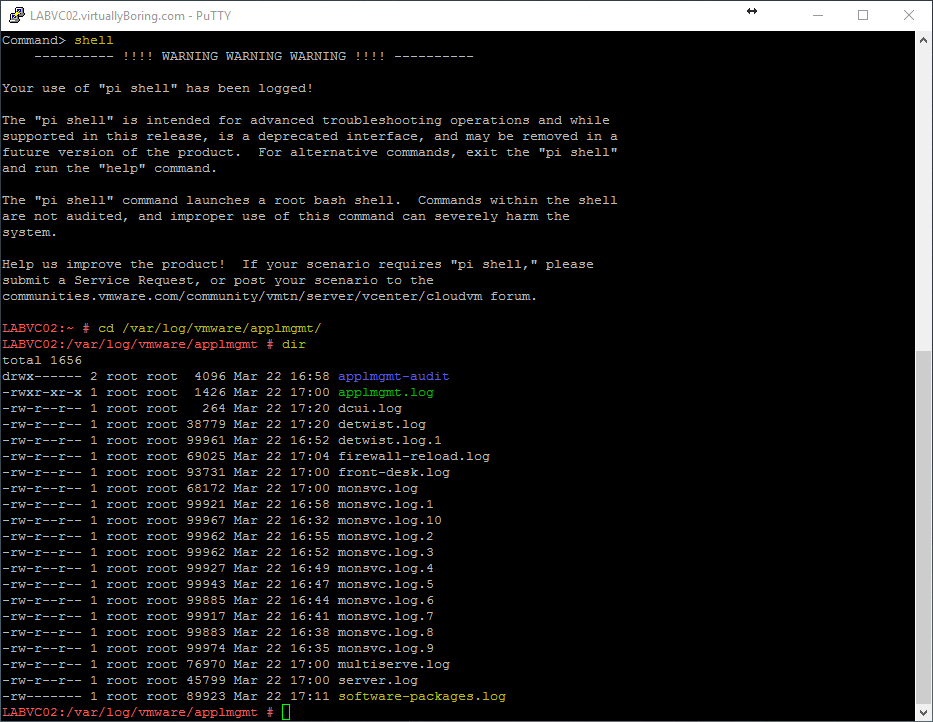Select the monsvc.log file name
This screenshot has width=933, height=722.
click(378, 489)
